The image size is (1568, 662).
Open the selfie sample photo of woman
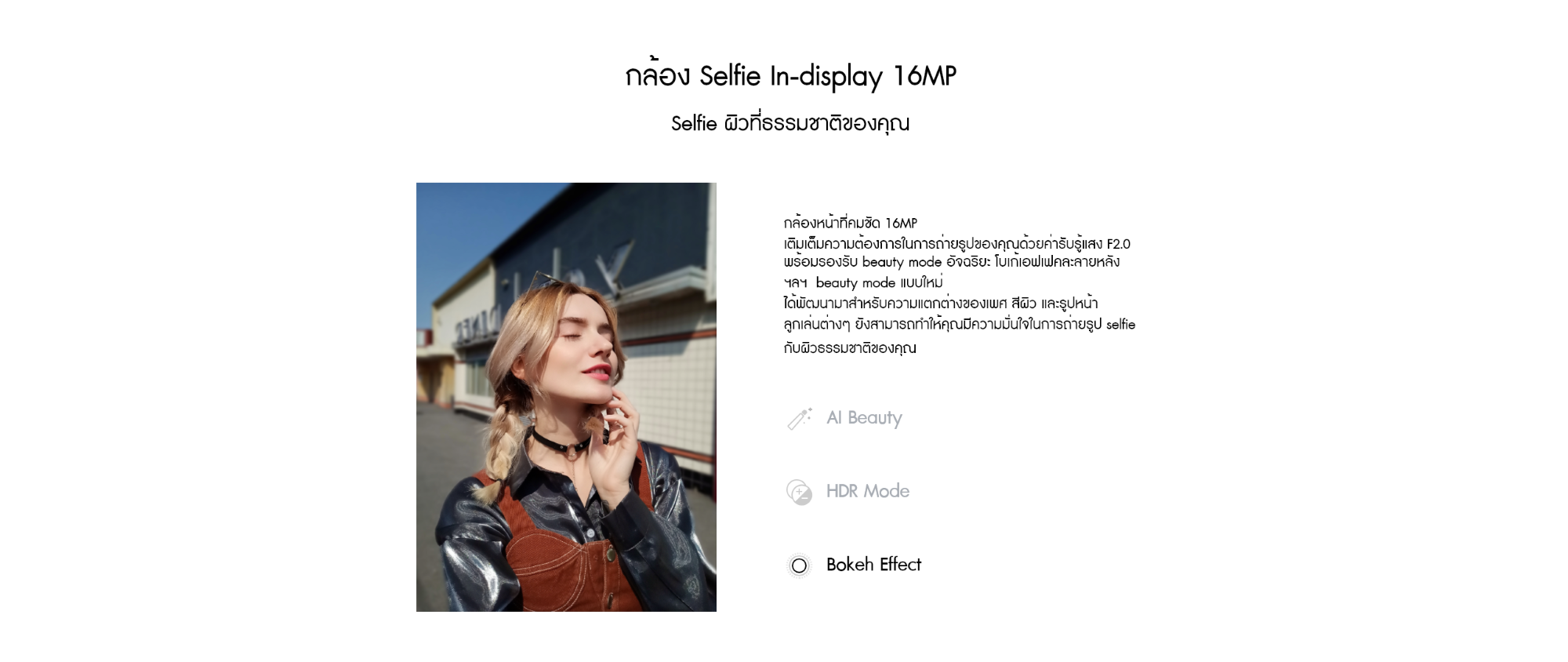(566, 397)
